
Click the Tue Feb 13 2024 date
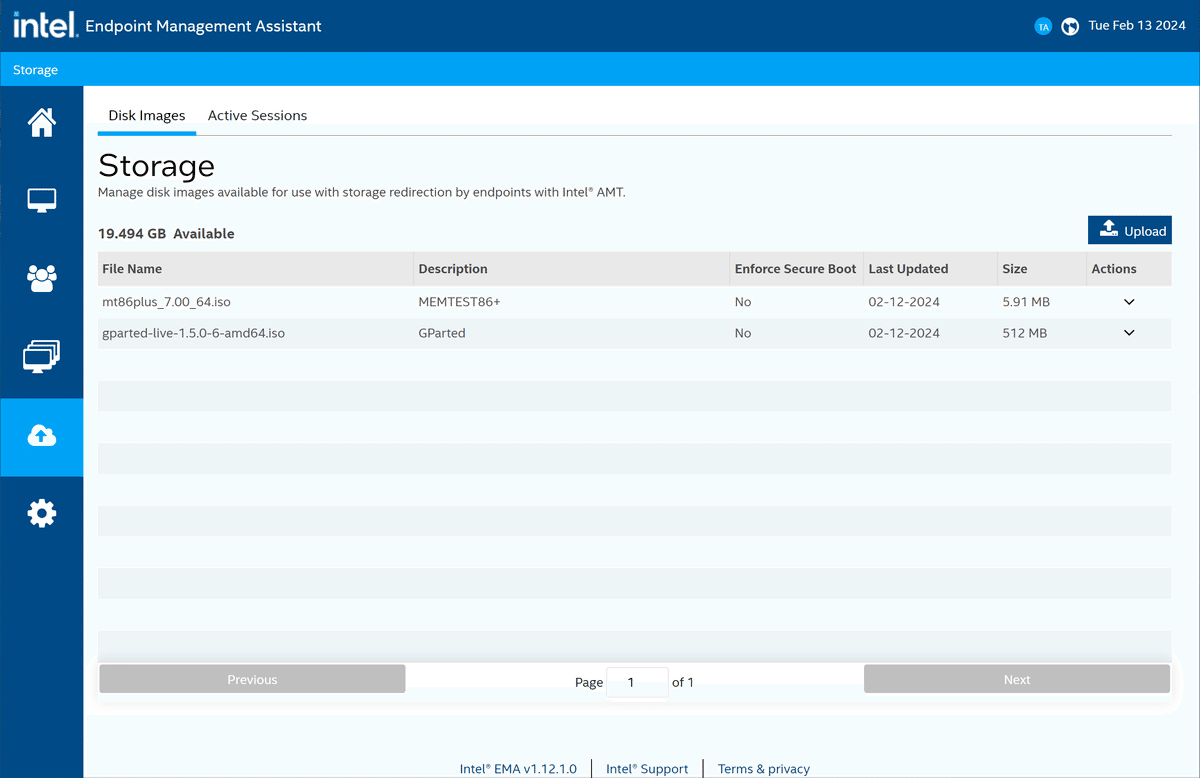[1137, 26]
